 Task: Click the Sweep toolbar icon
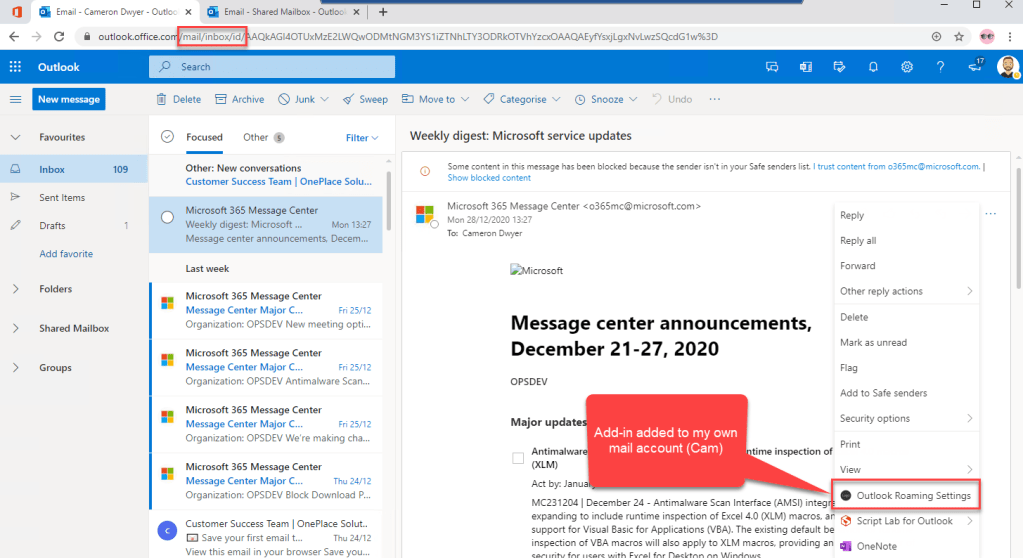point(365,100)
